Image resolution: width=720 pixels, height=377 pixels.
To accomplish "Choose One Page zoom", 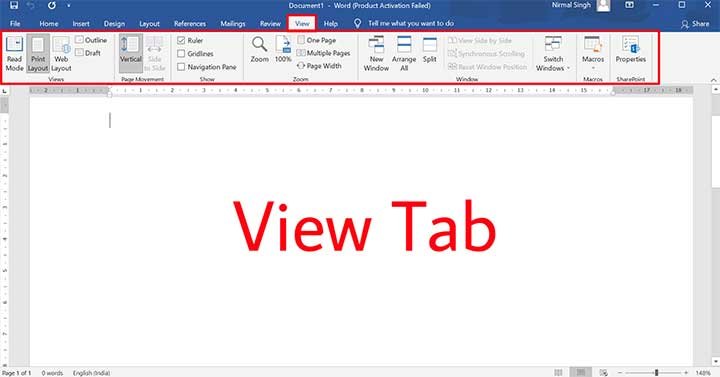I will (316, 40).
